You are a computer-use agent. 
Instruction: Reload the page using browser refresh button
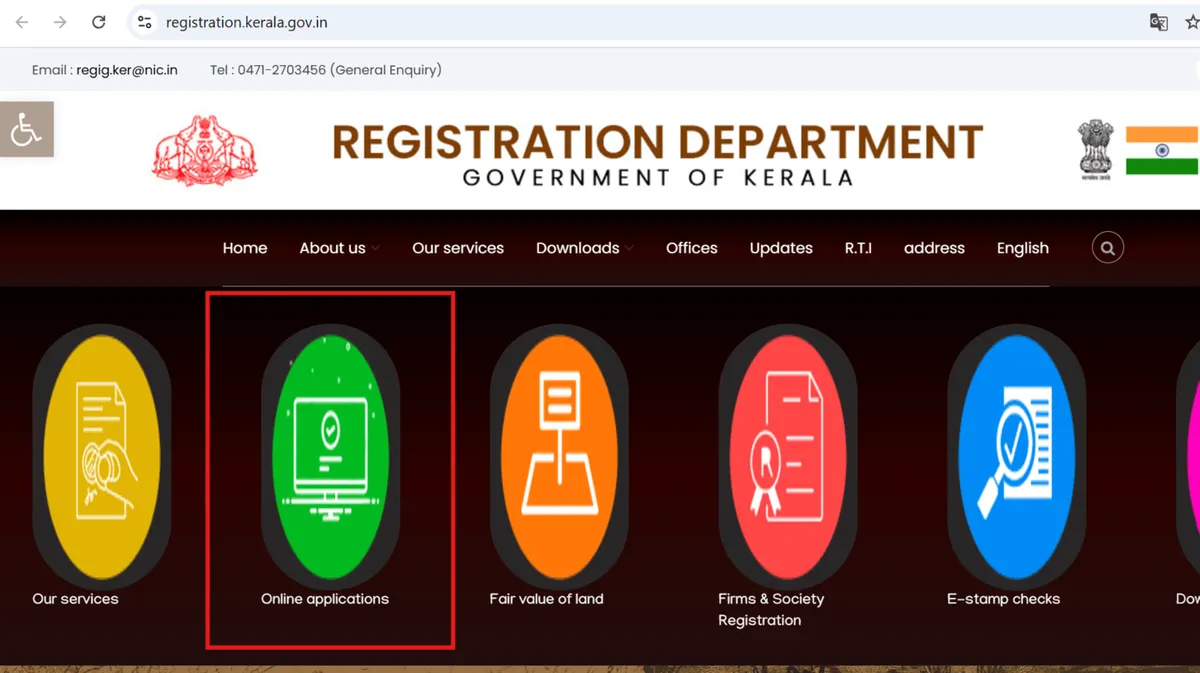click(98, 22)
